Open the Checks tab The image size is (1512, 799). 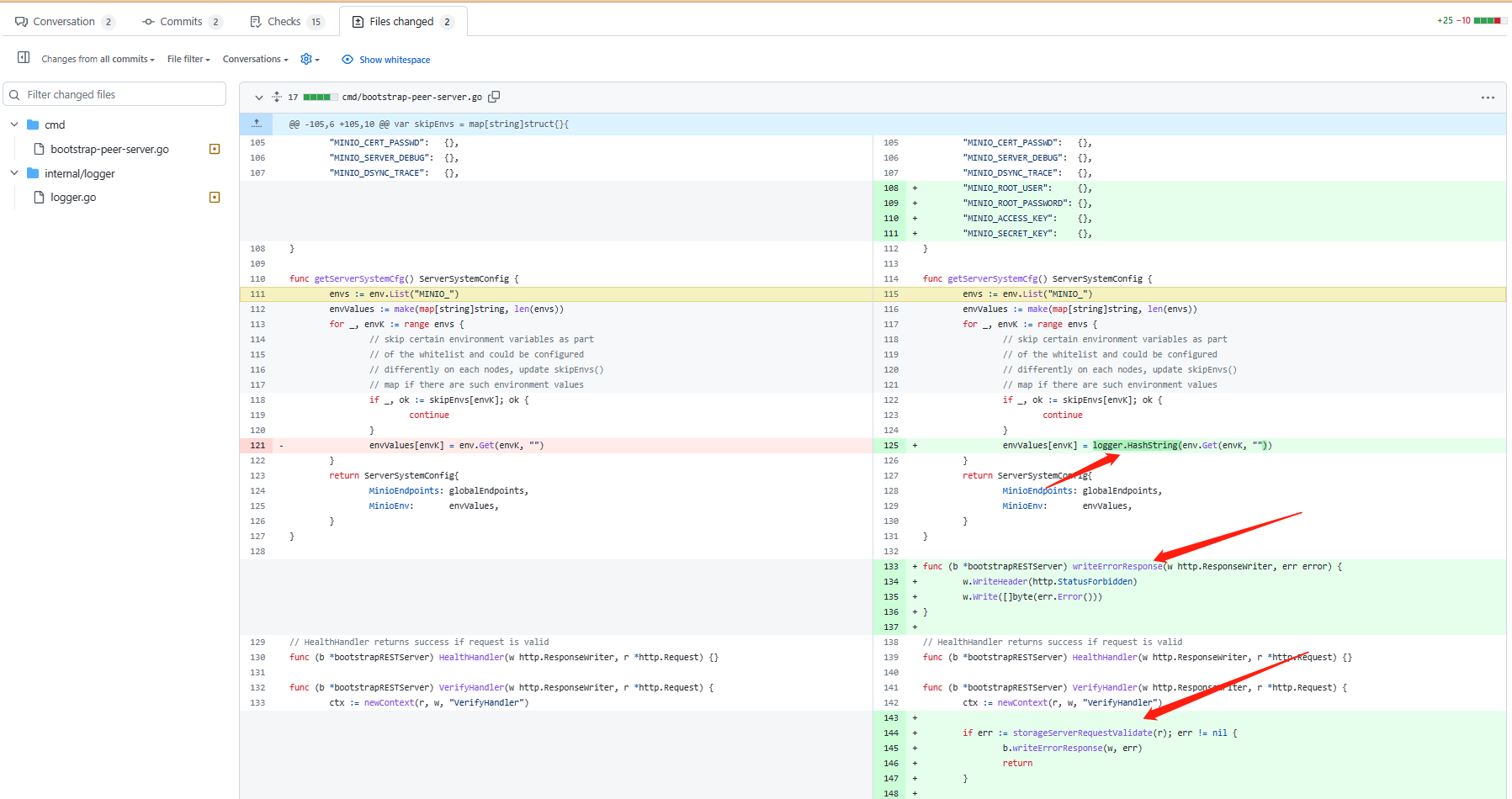(x=286, y=21)
